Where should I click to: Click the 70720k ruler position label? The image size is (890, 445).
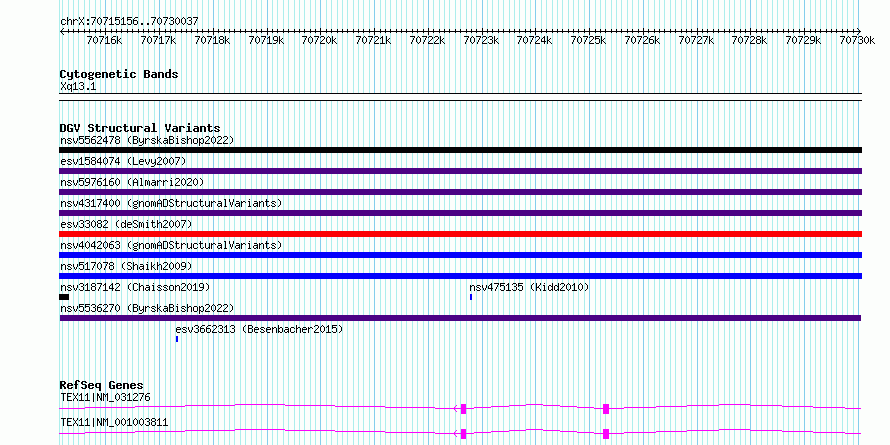pos(319,40)
